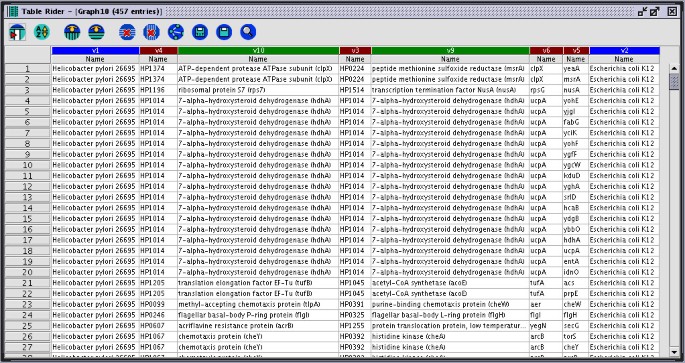
Task: Click the graph network nodes icon
Action: (x=176, y=32)
